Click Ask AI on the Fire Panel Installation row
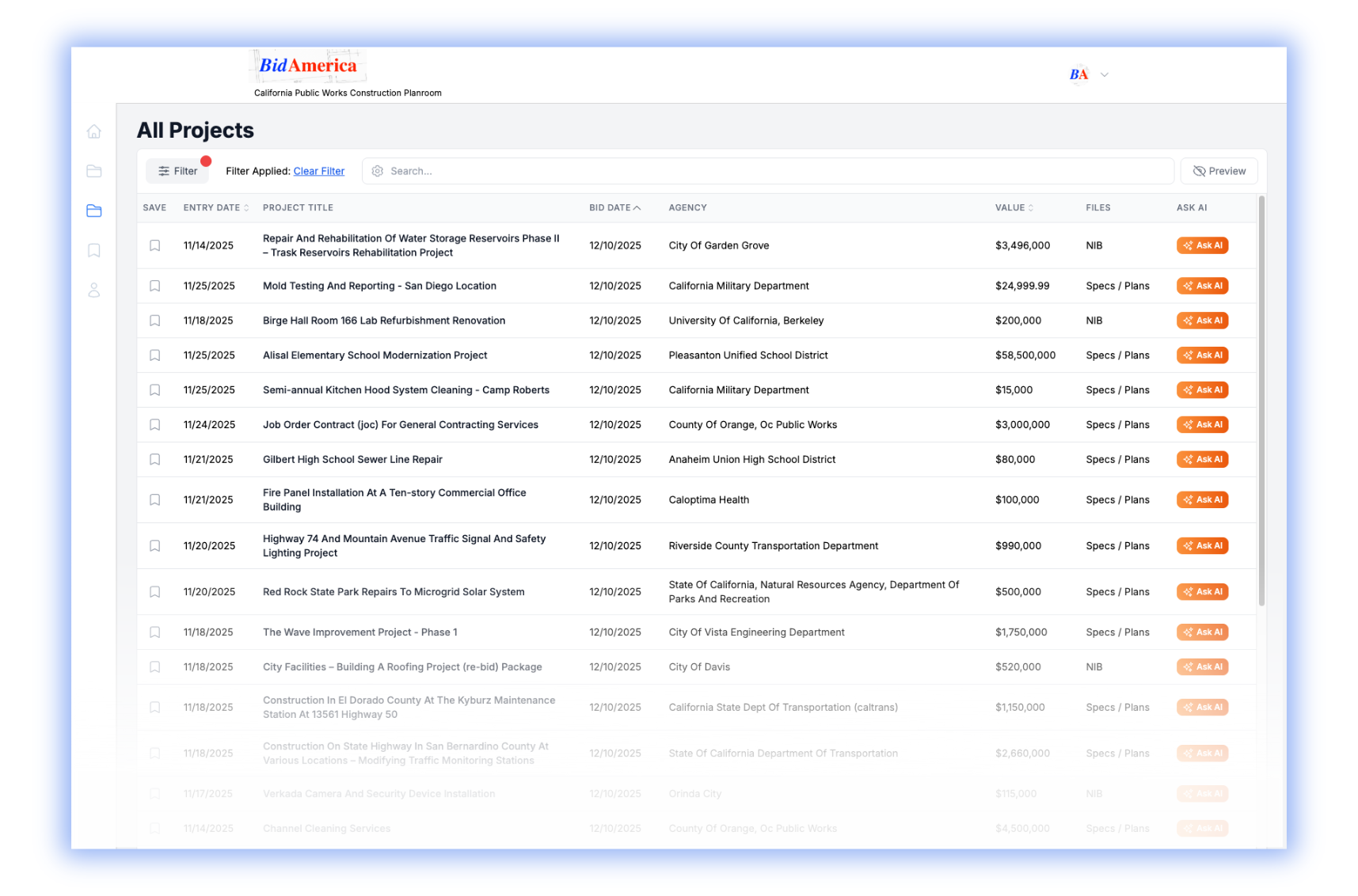 pos(1202,499)
